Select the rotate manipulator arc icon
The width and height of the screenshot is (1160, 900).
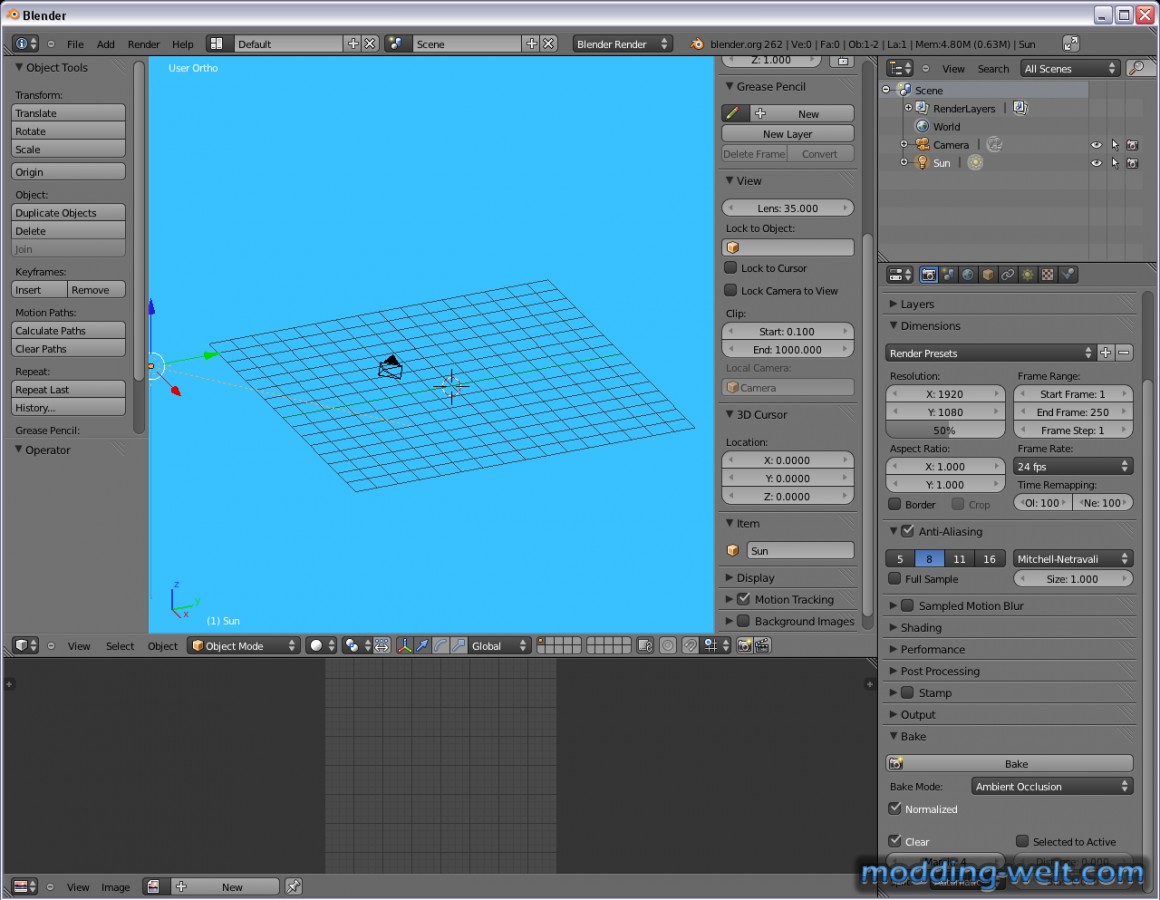(x=440, y=646)
